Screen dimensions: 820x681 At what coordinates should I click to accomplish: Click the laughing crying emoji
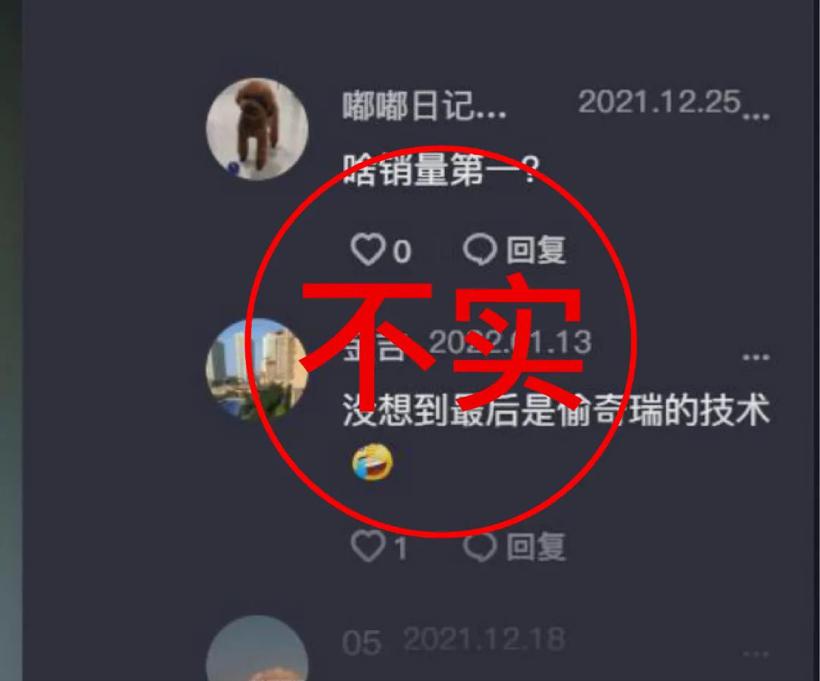373,462
